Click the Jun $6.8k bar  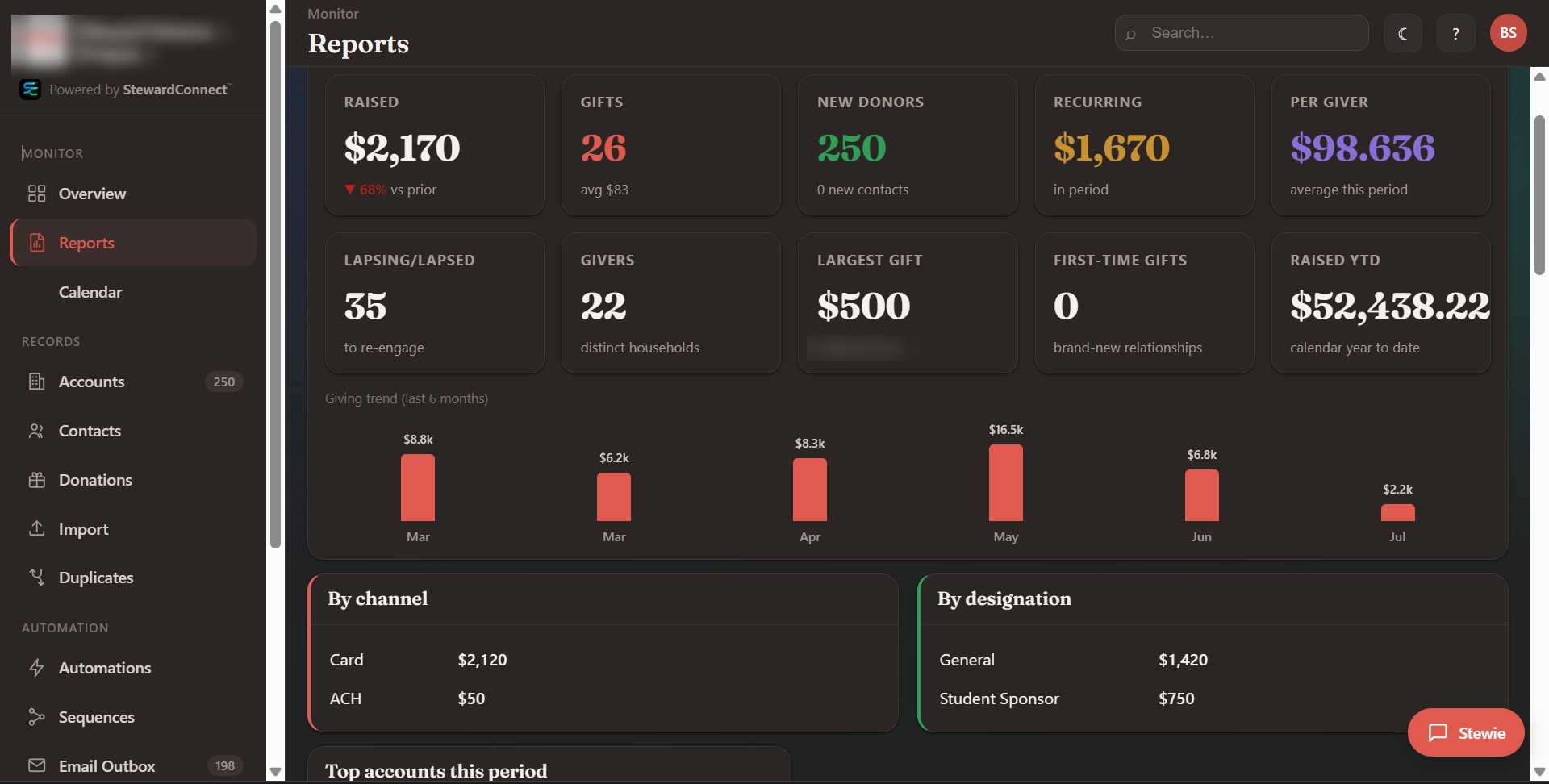click(x=1201, y=495)
